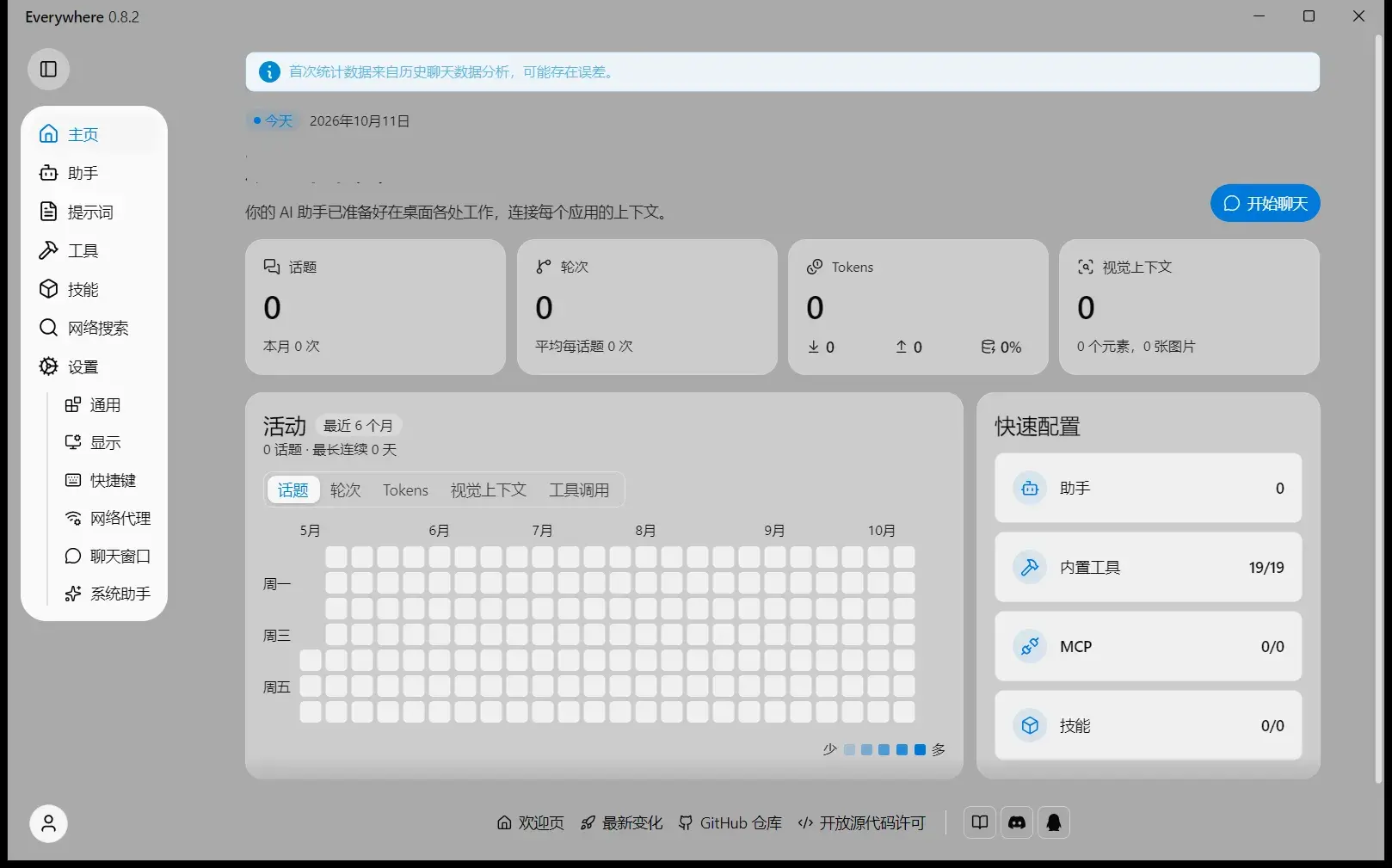Open 网络代理 proxy settings

(x=107, y=518)
